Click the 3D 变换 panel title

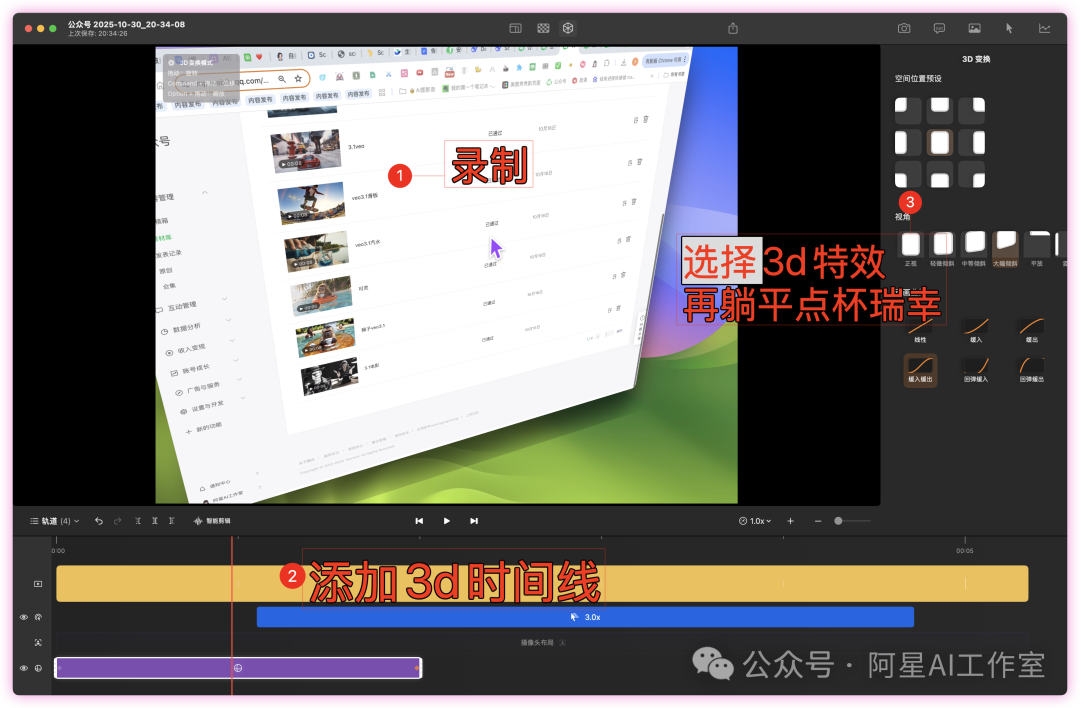point(976,59)
